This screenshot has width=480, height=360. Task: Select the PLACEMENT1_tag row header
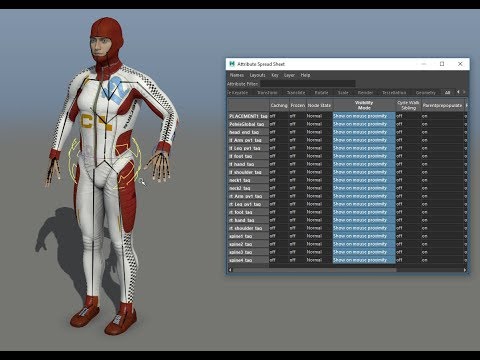pos(248,116)
